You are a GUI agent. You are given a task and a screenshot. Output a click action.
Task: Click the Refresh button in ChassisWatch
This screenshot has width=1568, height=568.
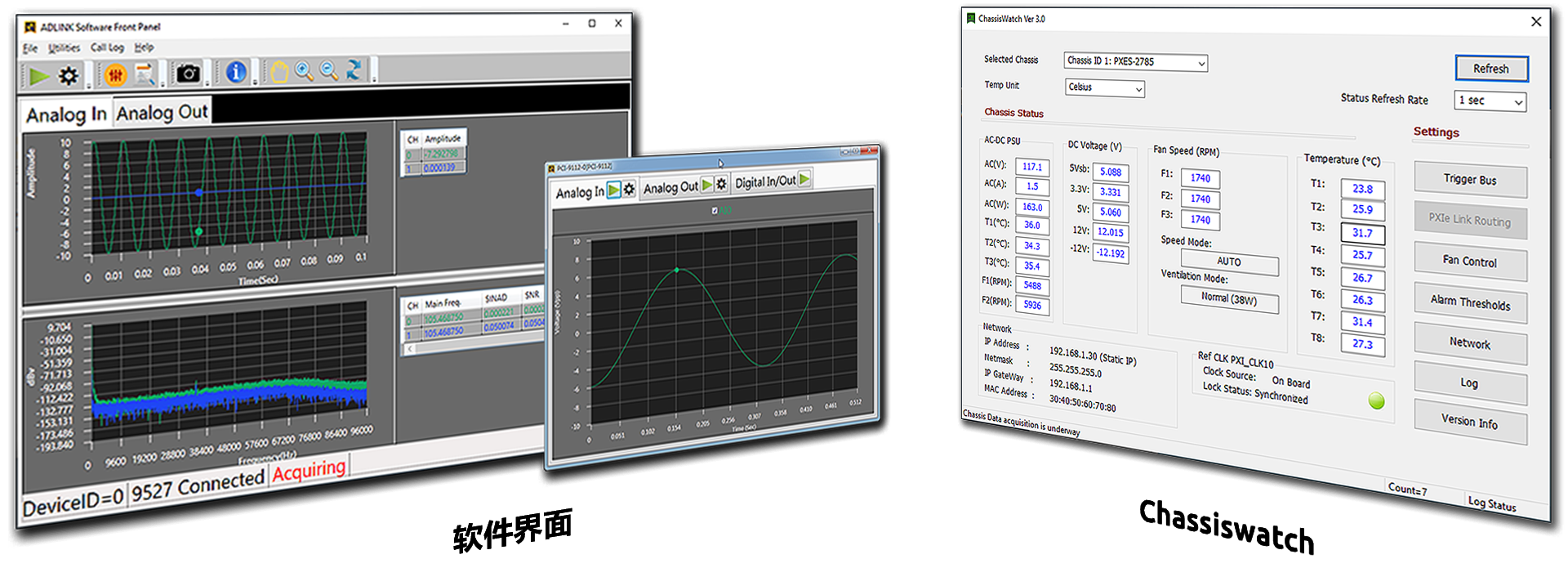point(1491,69)
